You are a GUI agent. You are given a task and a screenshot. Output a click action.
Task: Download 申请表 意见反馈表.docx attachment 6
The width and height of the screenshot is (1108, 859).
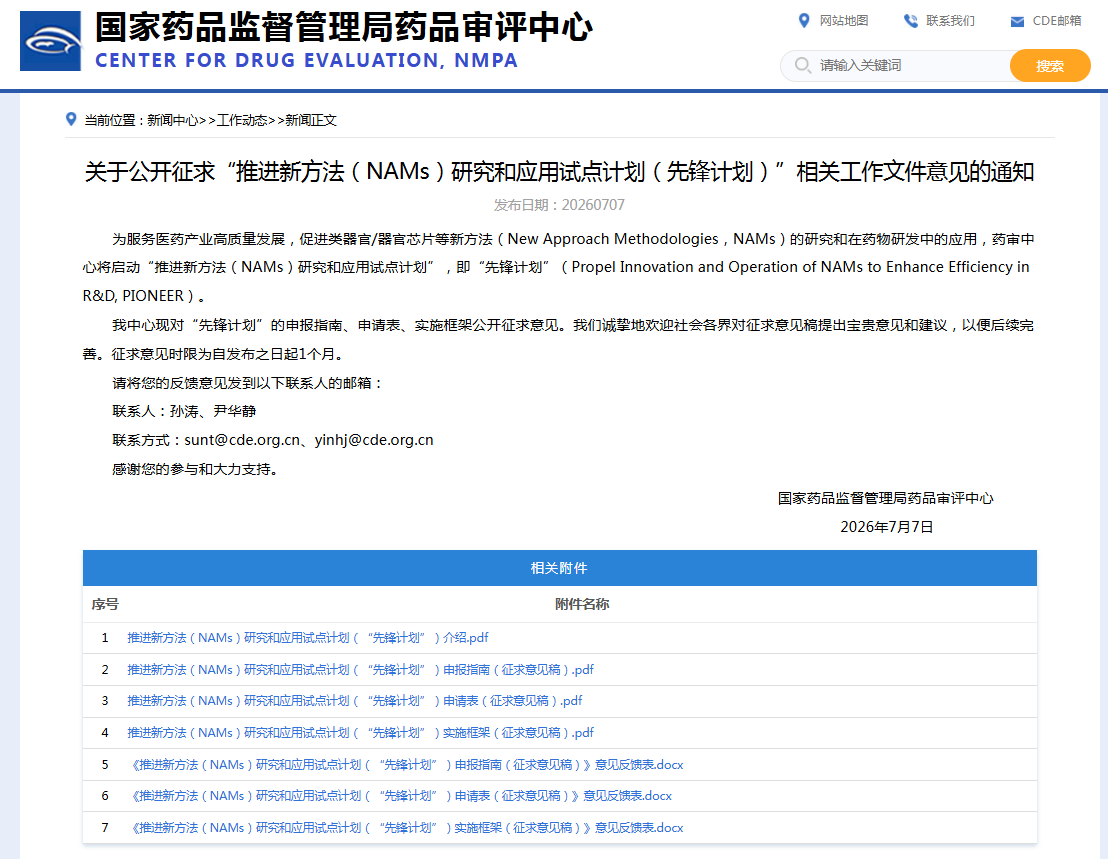tap(400, 795)
